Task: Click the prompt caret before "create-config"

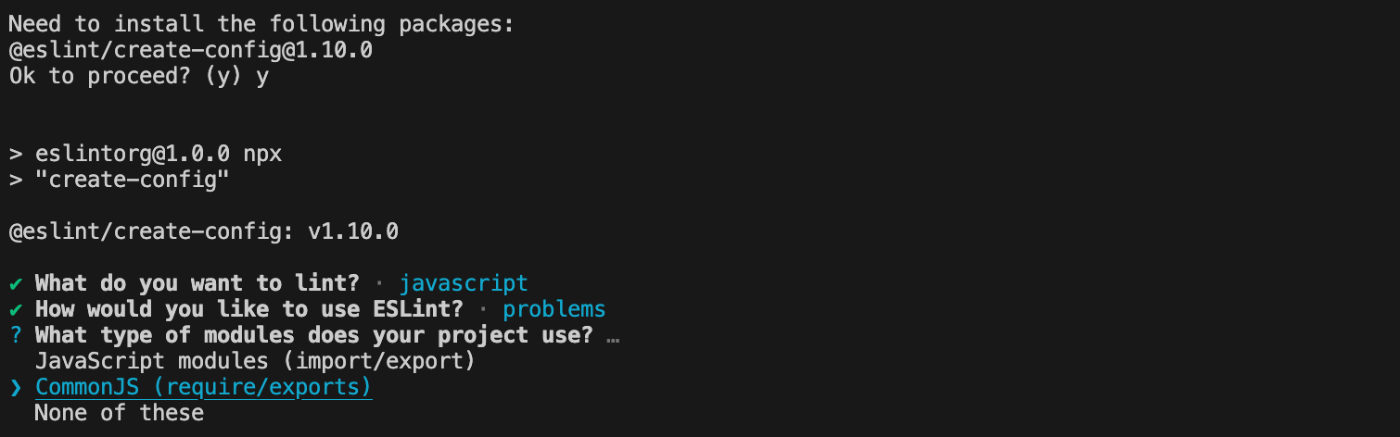Action: coord(15,180)
